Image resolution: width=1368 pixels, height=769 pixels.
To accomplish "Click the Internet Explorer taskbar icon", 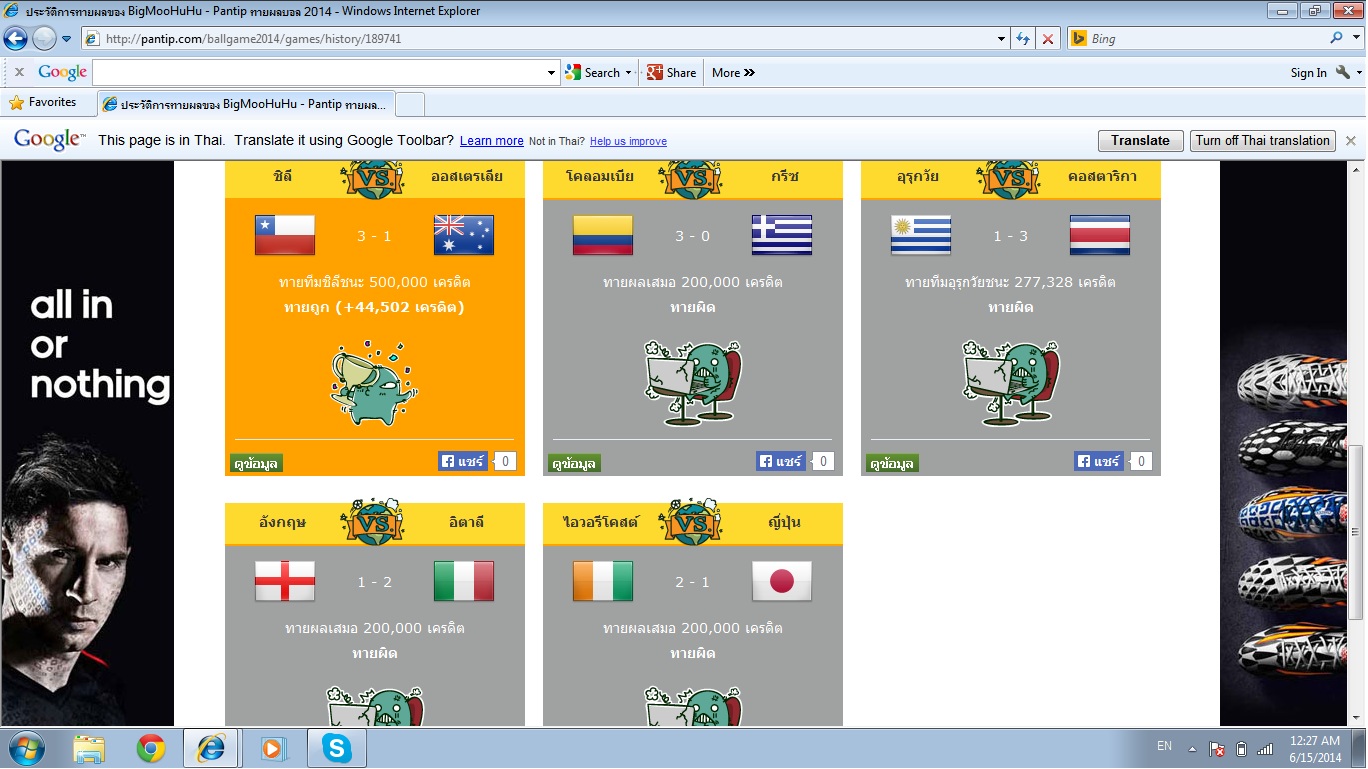I will coord(212,748).
